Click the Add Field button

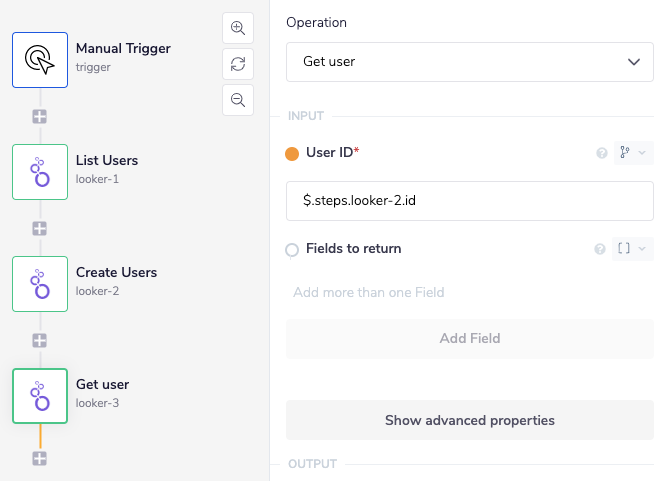[469, 339]
